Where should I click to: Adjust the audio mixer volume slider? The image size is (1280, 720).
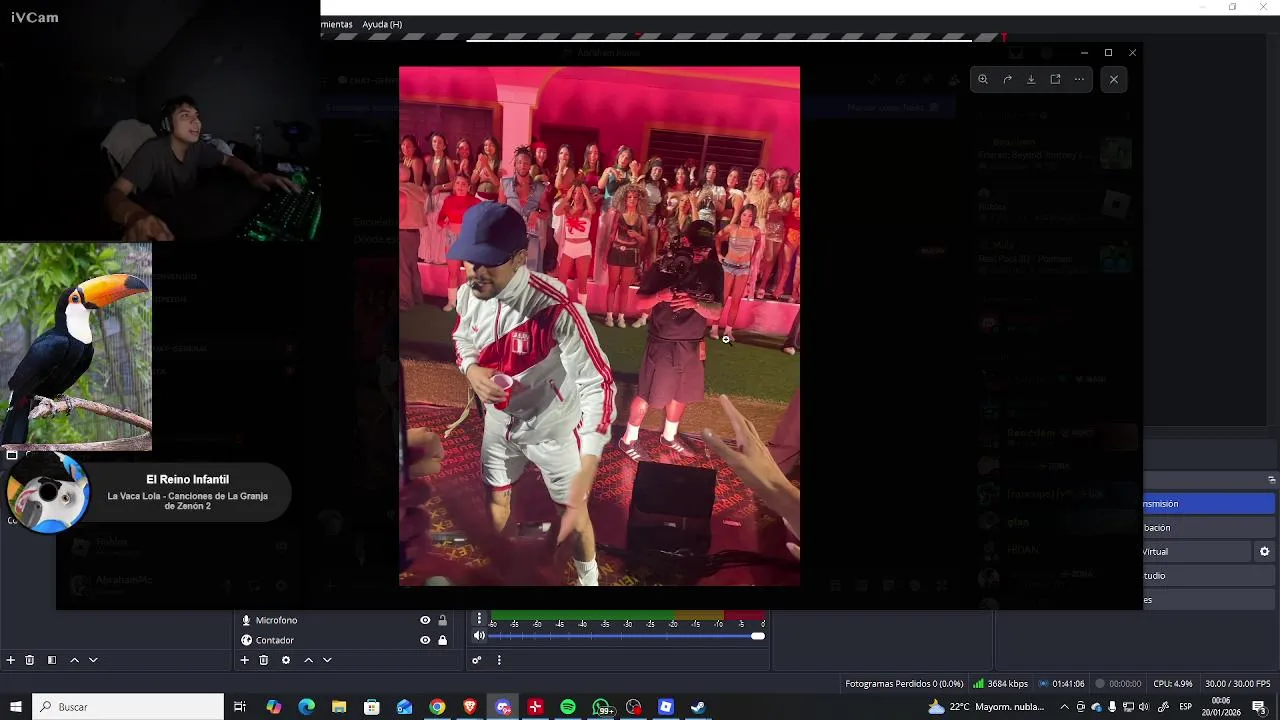click(x=627, y=636)
